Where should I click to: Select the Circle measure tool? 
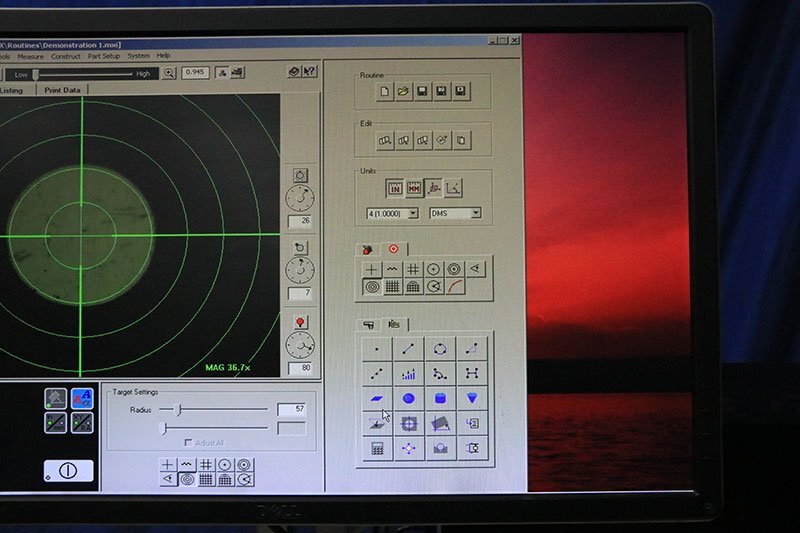point(440,349)
